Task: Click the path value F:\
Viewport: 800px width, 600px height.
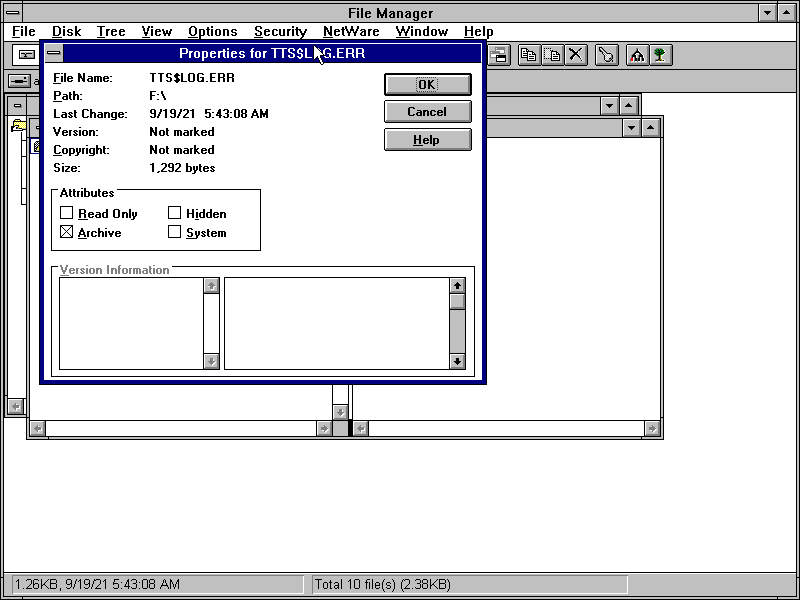Action: (x=158, y=95)
